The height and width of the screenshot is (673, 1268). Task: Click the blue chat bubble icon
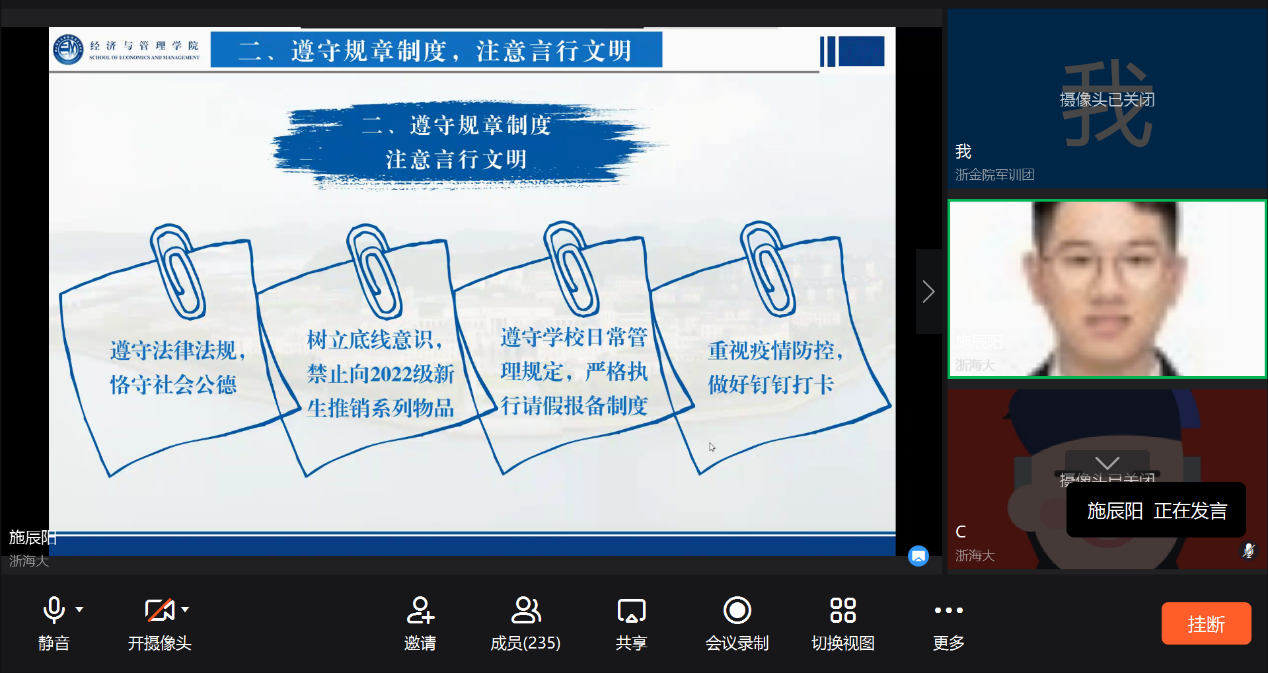(x=918, y=556)
